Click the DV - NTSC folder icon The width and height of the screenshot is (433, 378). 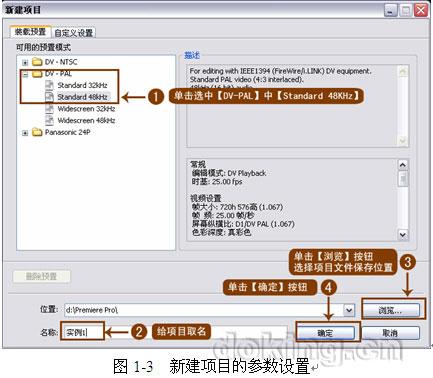(37, 62)
